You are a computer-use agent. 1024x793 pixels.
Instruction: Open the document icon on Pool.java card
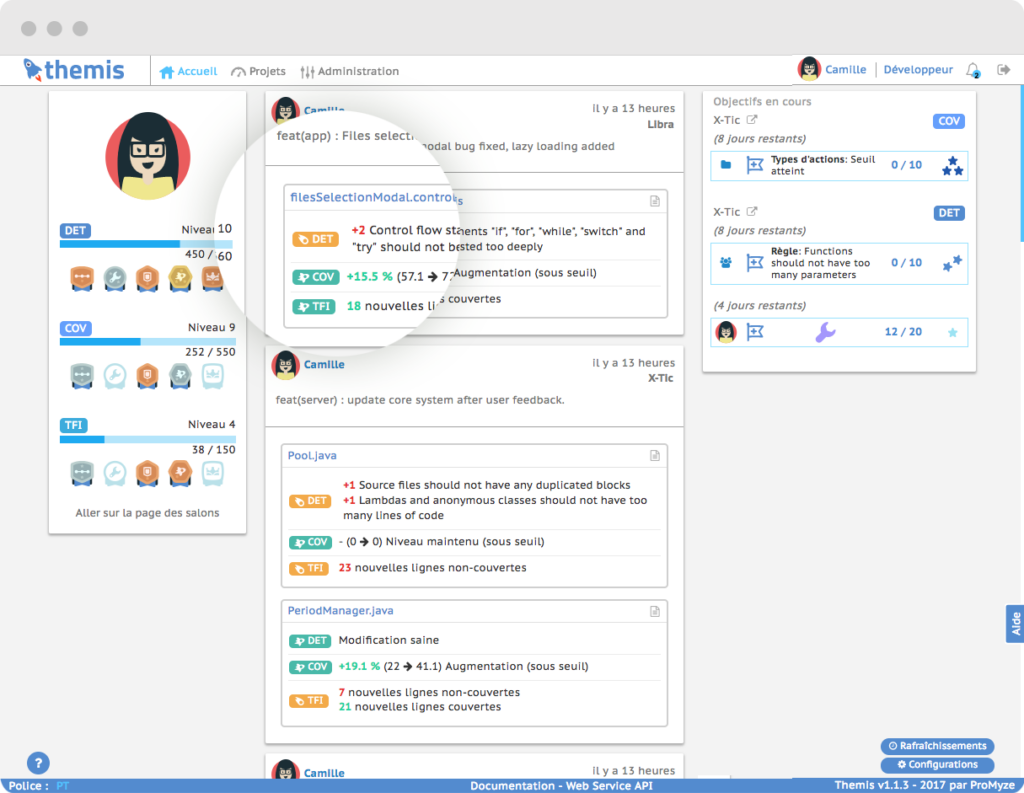(x=655, y=454)
